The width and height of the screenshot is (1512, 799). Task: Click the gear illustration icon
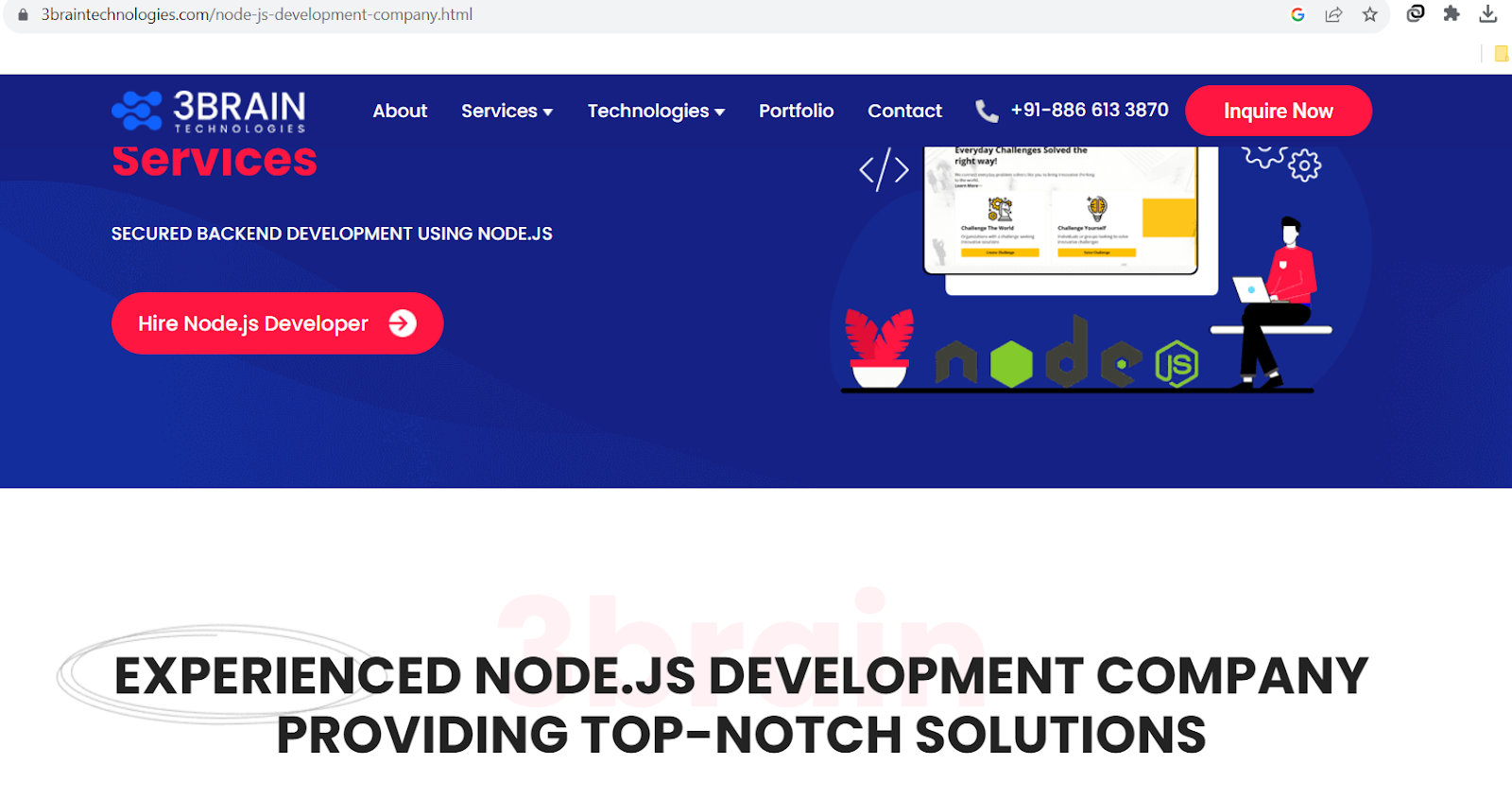[1305, 165]
